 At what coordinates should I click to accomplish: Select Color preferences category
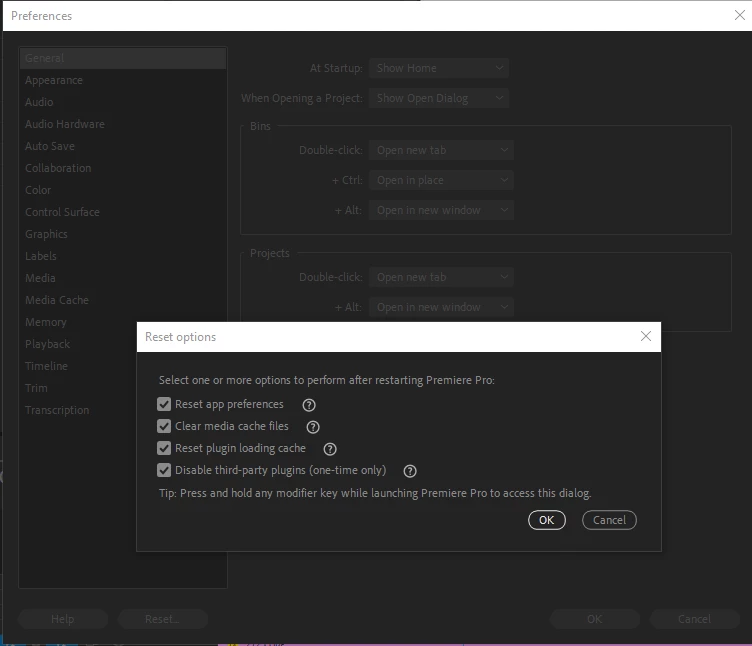click(123, 190)
